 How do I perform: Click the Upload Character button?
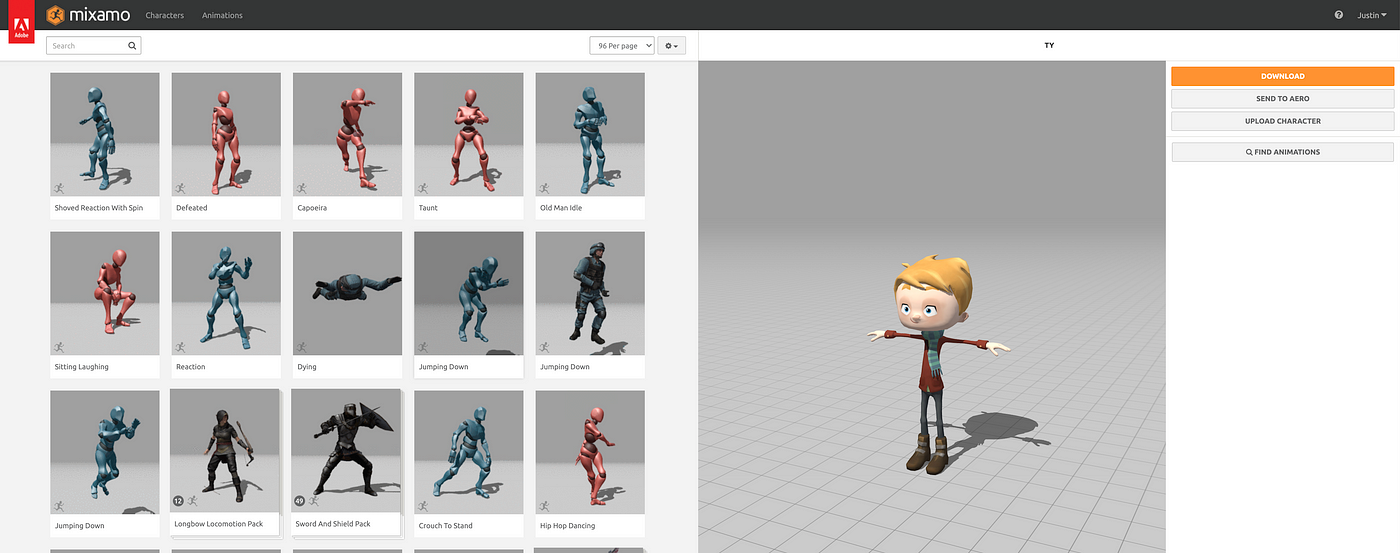[x=1282, y=121]
